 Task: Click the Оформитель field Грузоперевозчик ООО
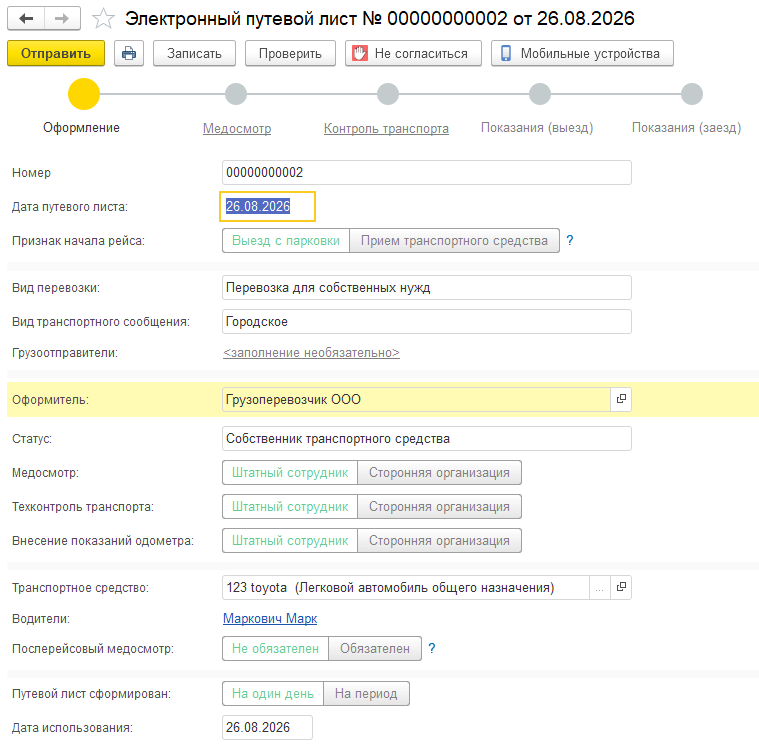[x=416, y=399]
